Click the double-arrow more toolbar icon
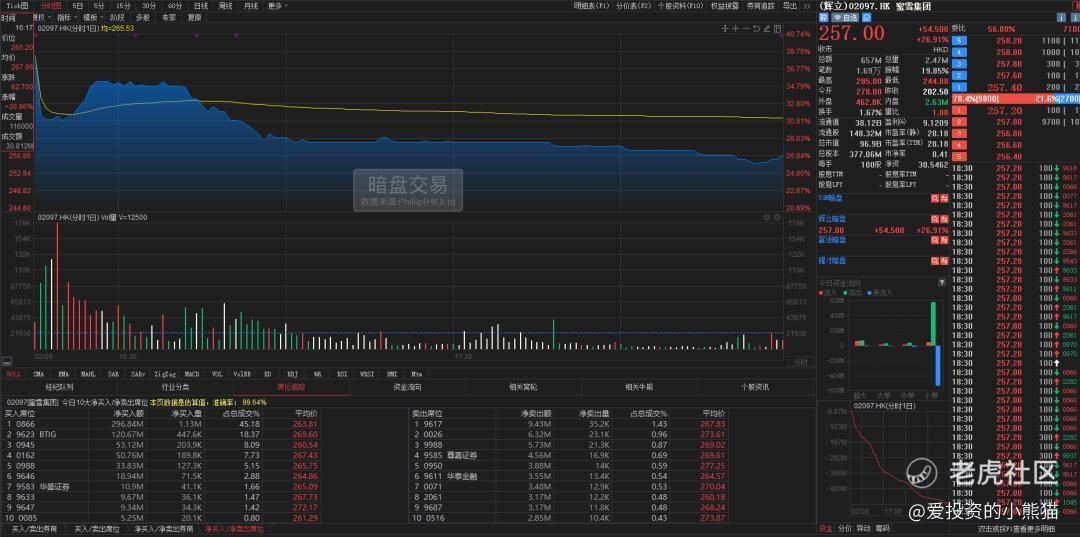The width and height of the screenshot is (1080, 537). (x=807, y=6)
